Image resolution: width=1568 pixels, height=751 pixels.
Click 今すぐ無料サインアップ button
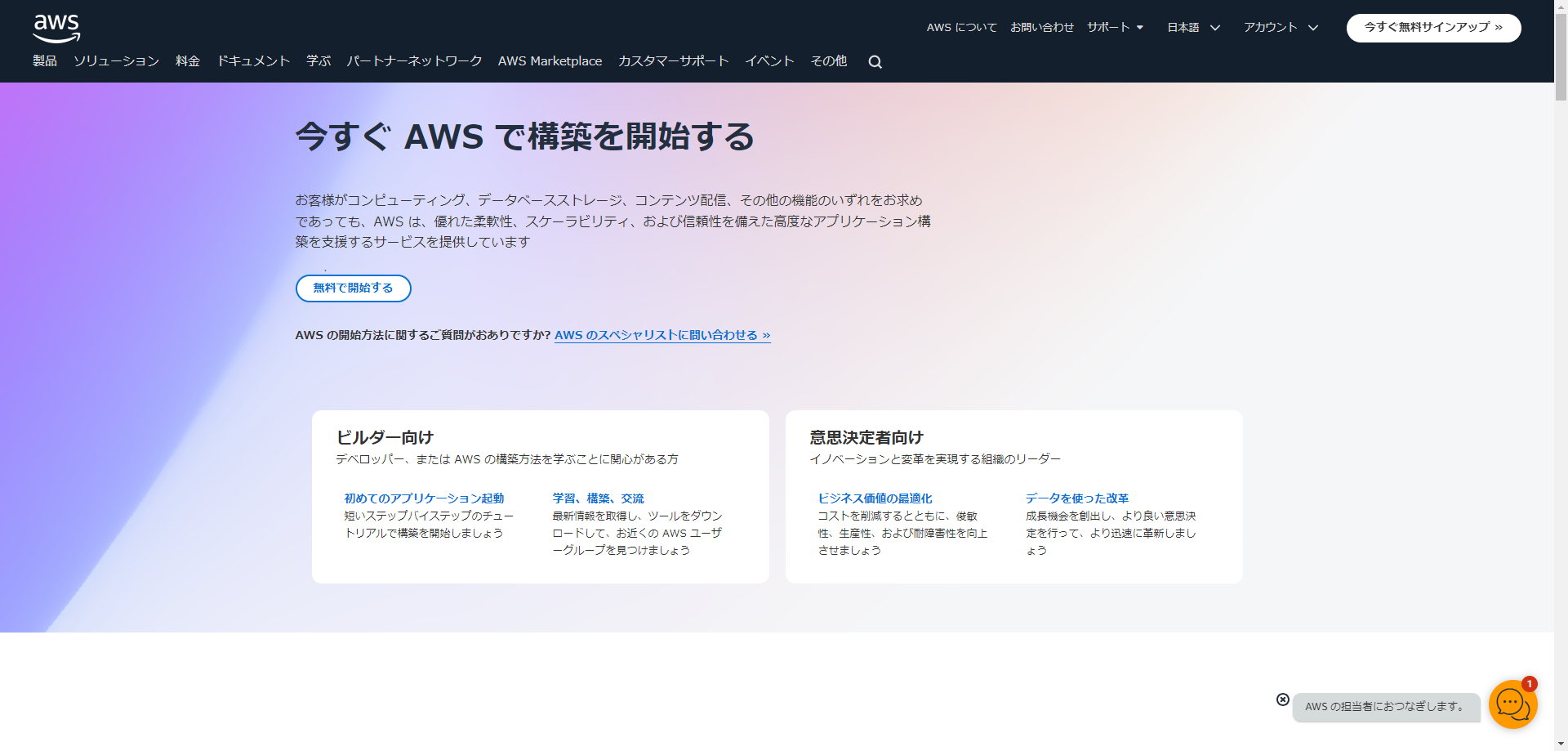tap(1433, 28)
